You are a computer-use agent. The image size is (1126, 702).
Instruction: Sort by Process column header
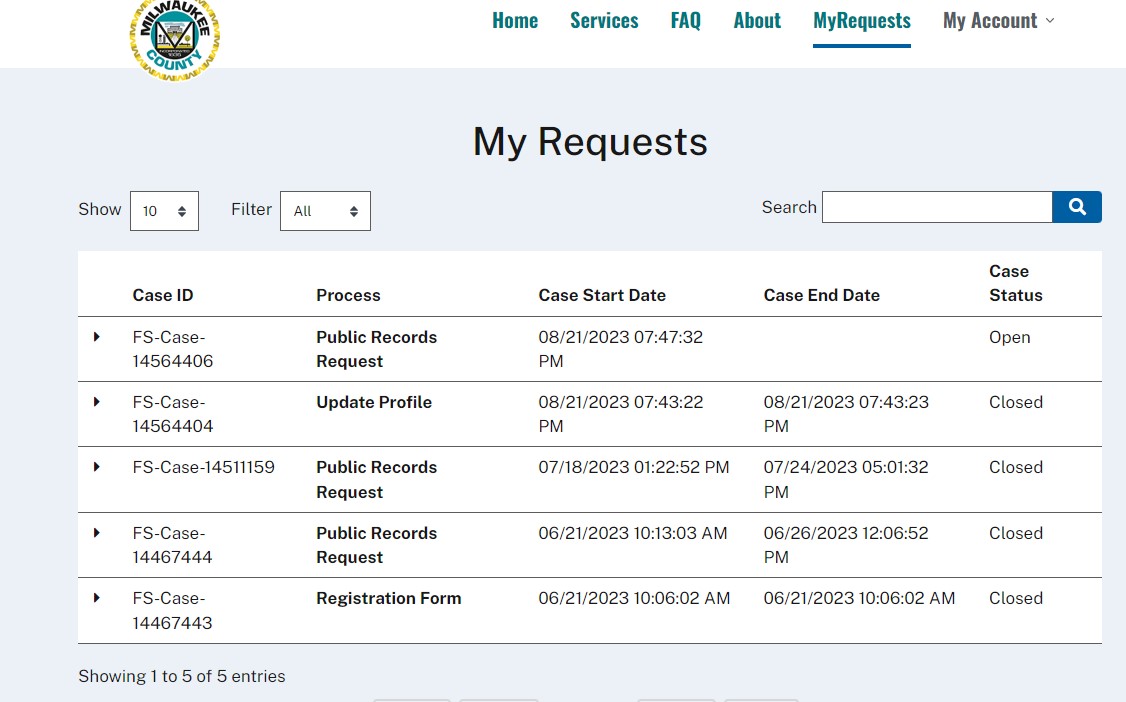(348, 295)
